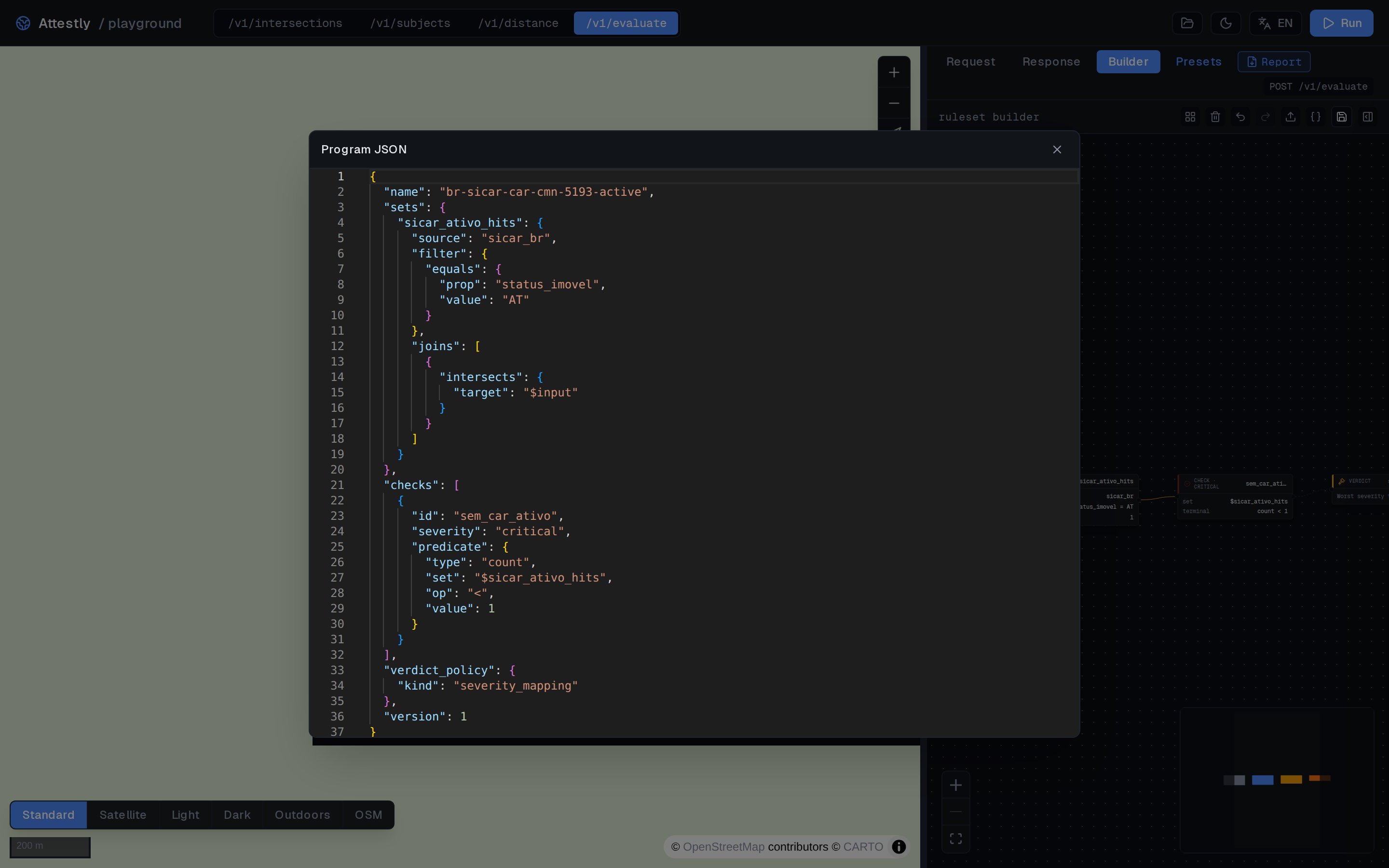The image size is (1389, 868).
Task: Click the "sicar_br" source value on line 5
Action: (516, 238)
